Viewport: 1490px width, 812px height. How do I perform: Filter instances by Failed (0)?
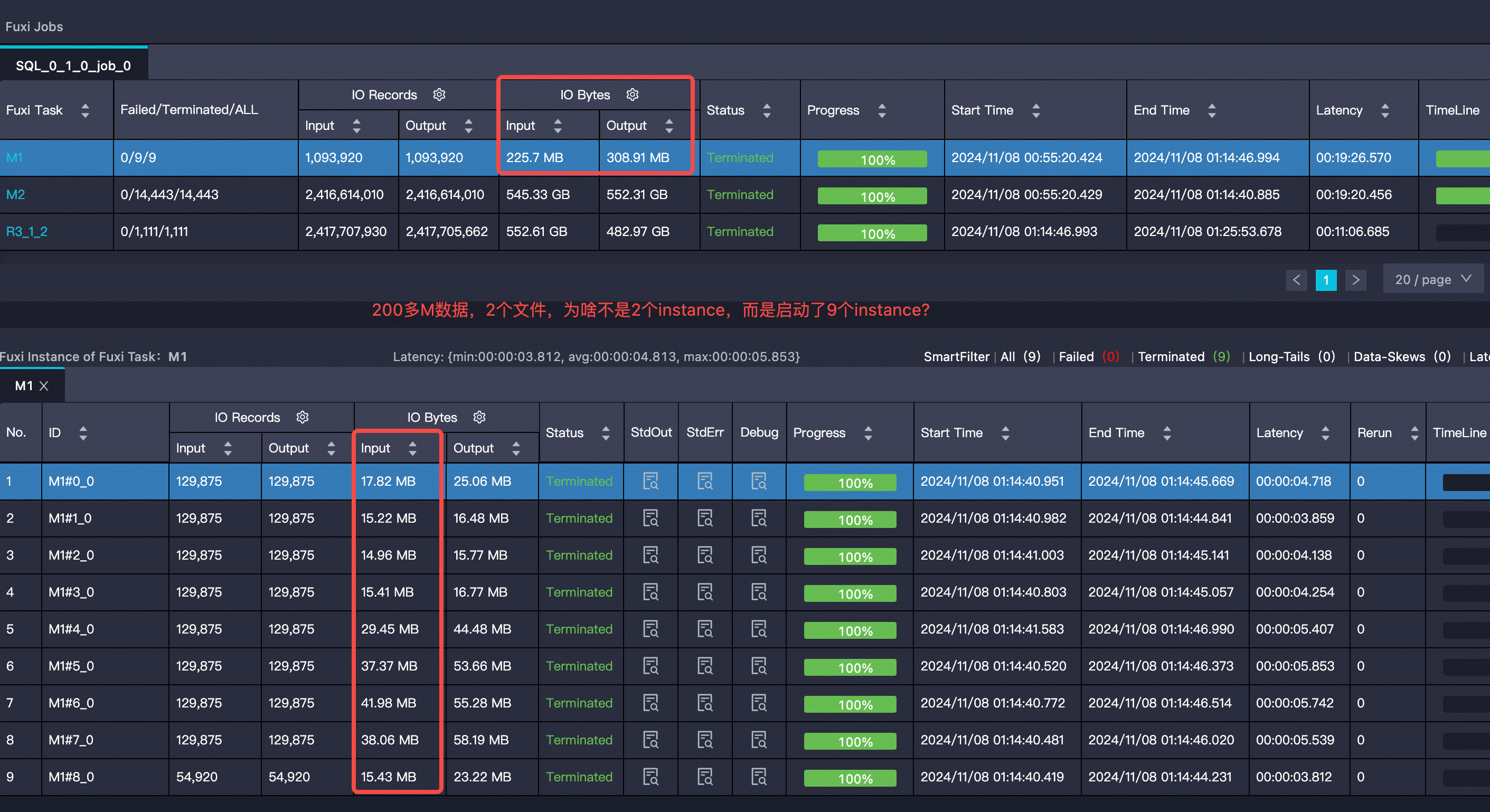pos(1089,356)
